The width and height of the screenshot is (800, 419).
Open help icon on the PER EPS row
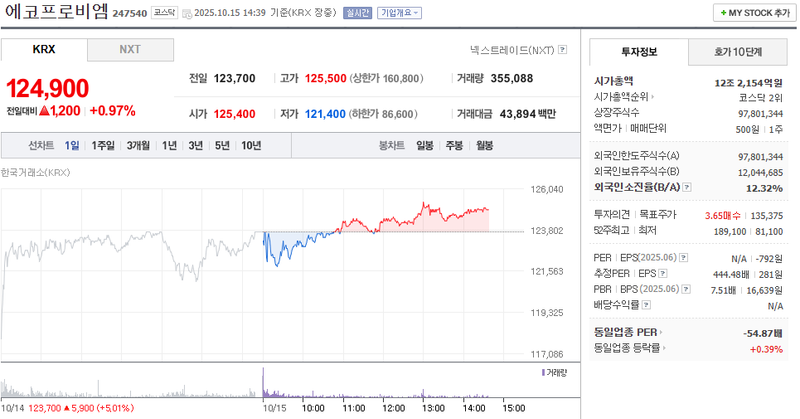click(x=684, y=258)
